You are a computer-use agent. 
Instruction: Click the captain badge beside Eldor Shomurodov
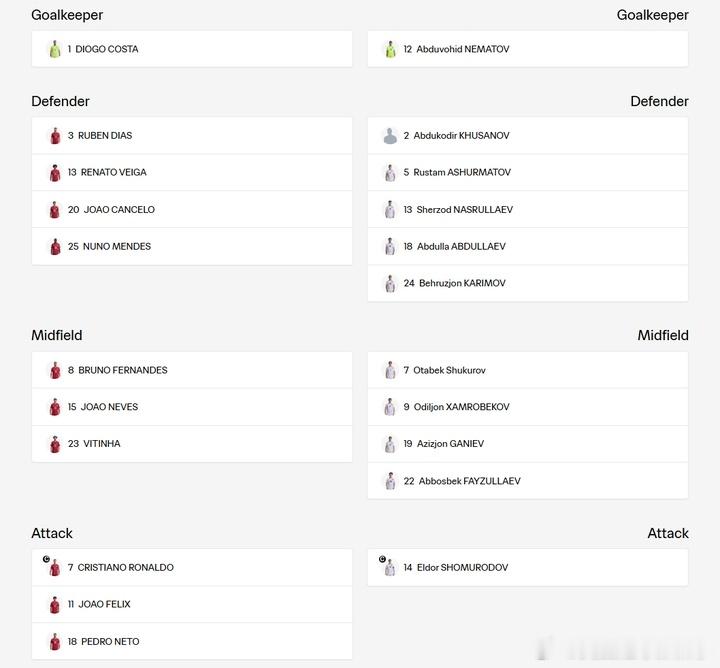click(x=382, y=559)
